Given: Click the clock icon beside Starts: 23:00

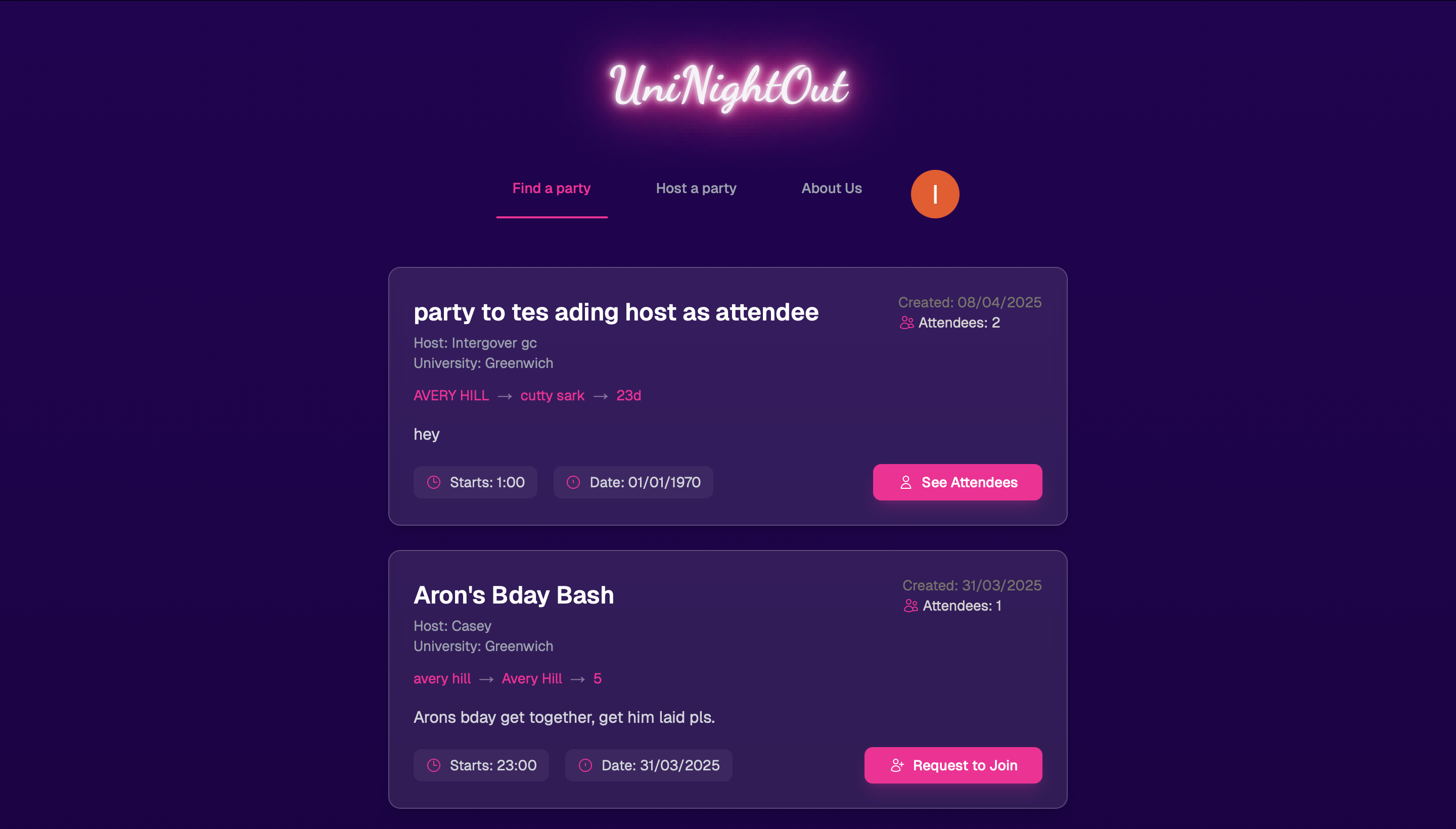Looking at the screenshot, I should tap(434, 765).
